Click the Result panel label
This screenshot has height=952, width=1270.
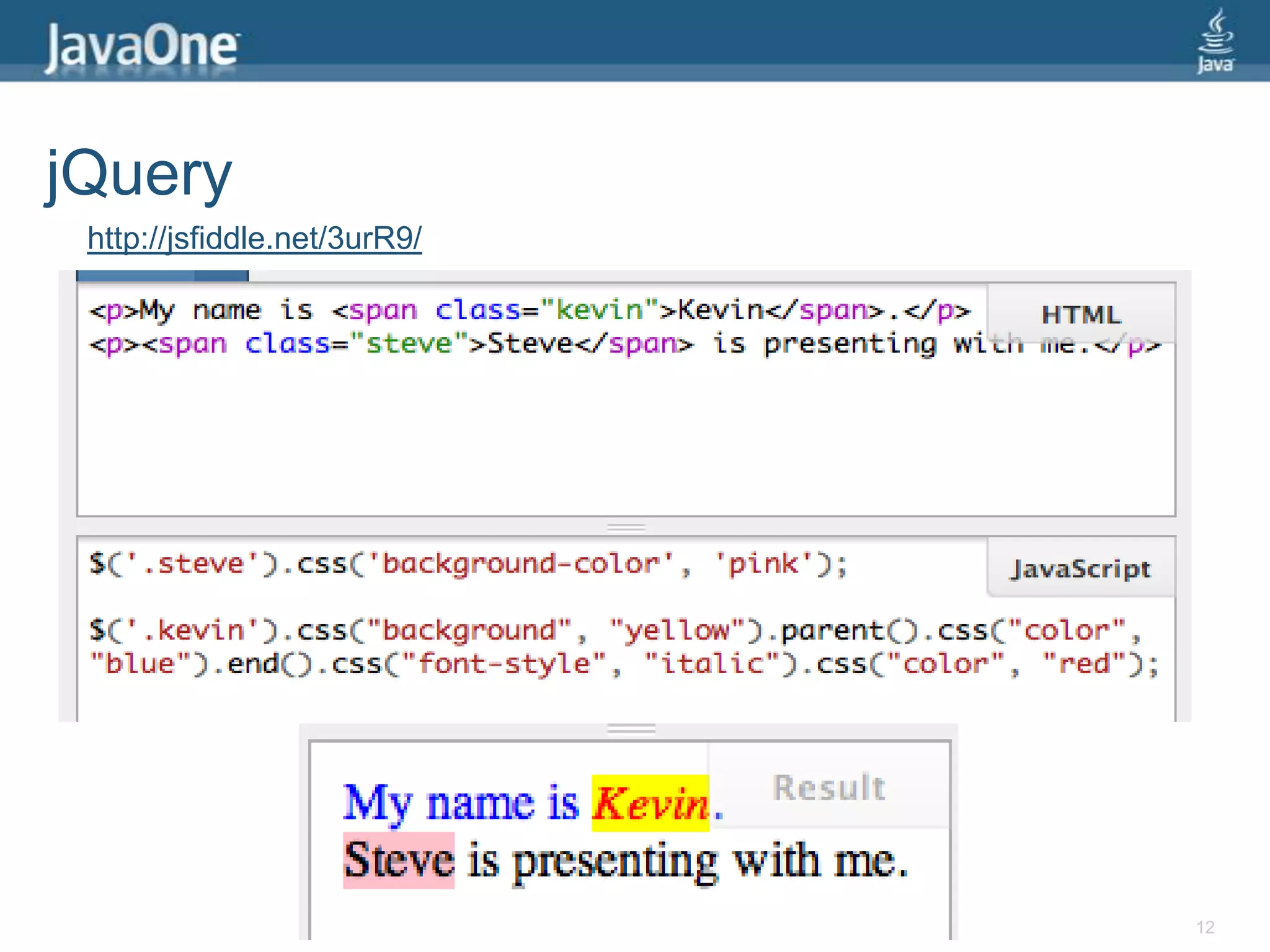829,788
